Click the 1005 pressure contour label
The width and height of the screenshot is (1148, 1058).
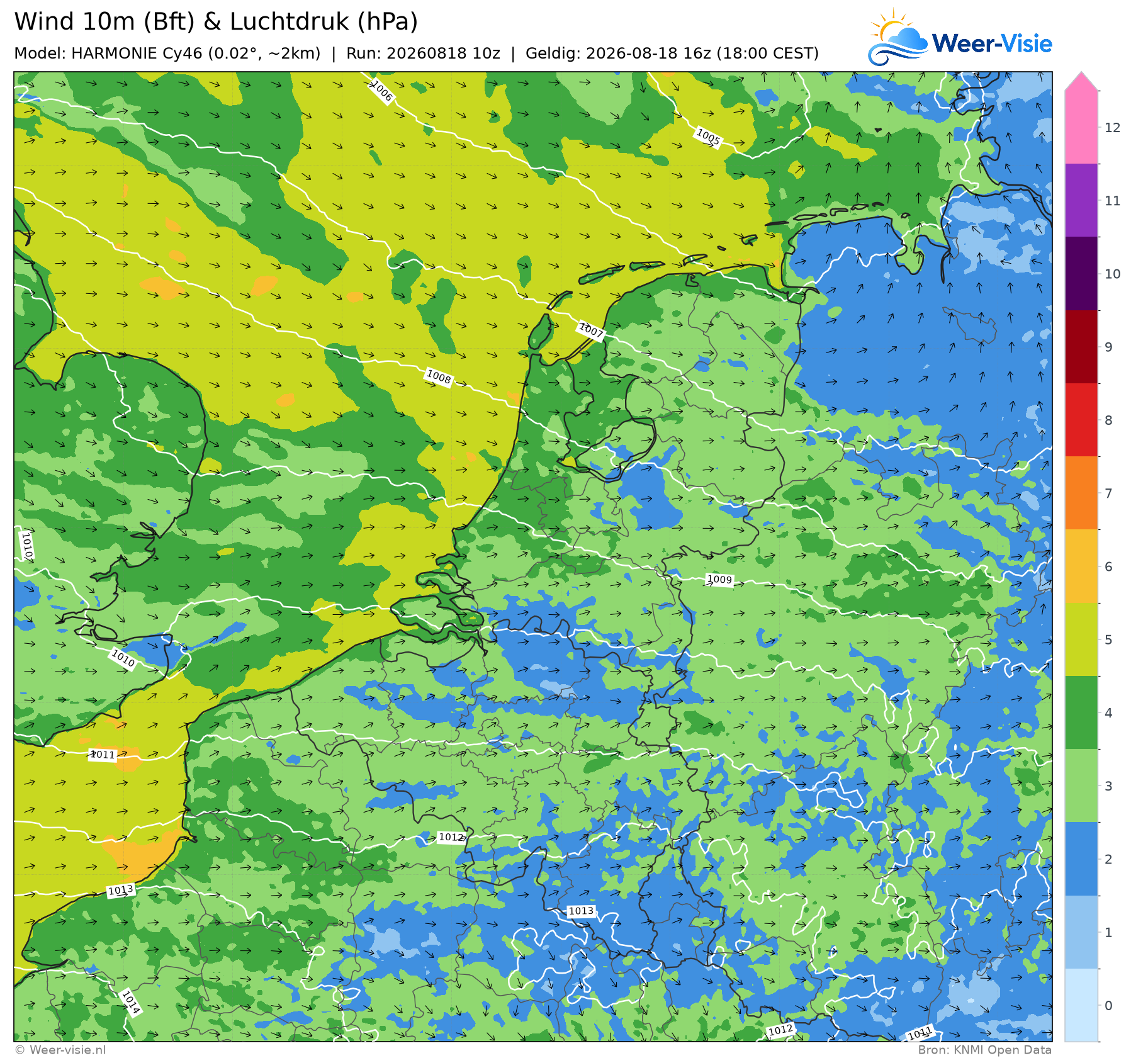click(x=708, y=137)
